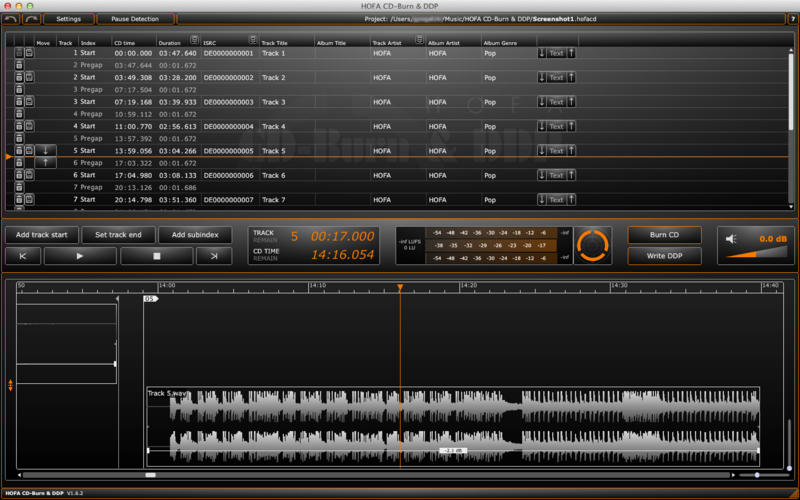Click up arrow beside Text for Track 1
Screen dimensions: 800x500
pos(571,53)
